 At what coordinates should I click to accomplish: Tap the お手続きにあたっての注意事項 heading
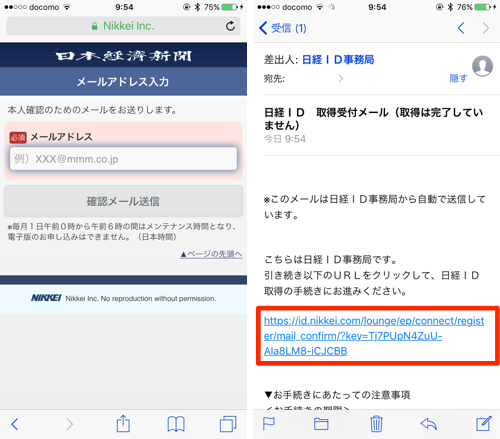pos(337,395)
